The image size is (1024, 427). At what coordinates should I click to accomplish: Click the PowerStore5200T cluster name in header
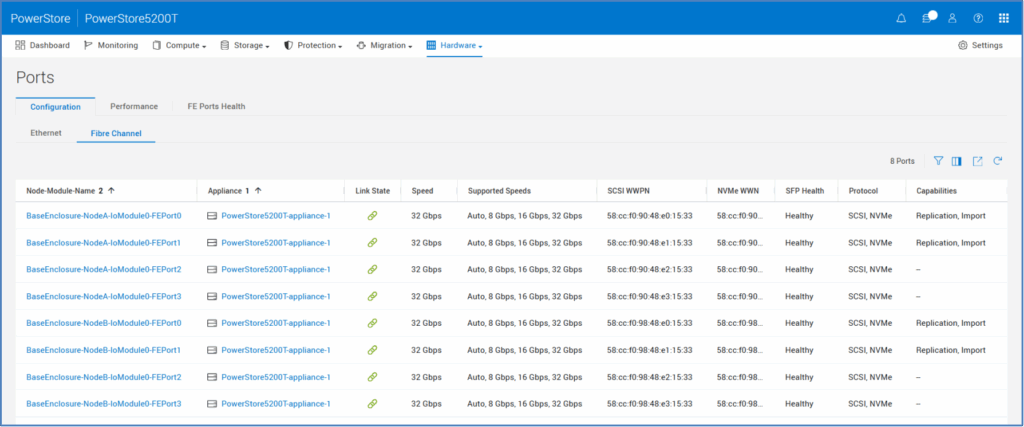tap(131, 18)
